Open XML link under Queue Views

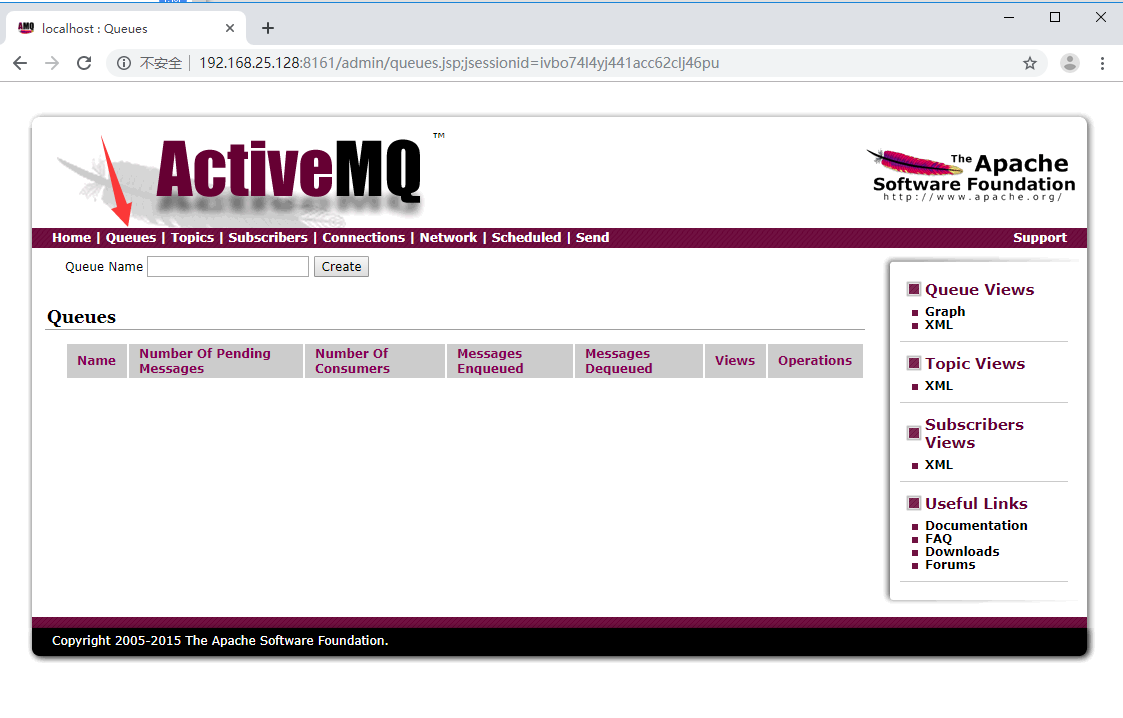click(x=939, y=325)
